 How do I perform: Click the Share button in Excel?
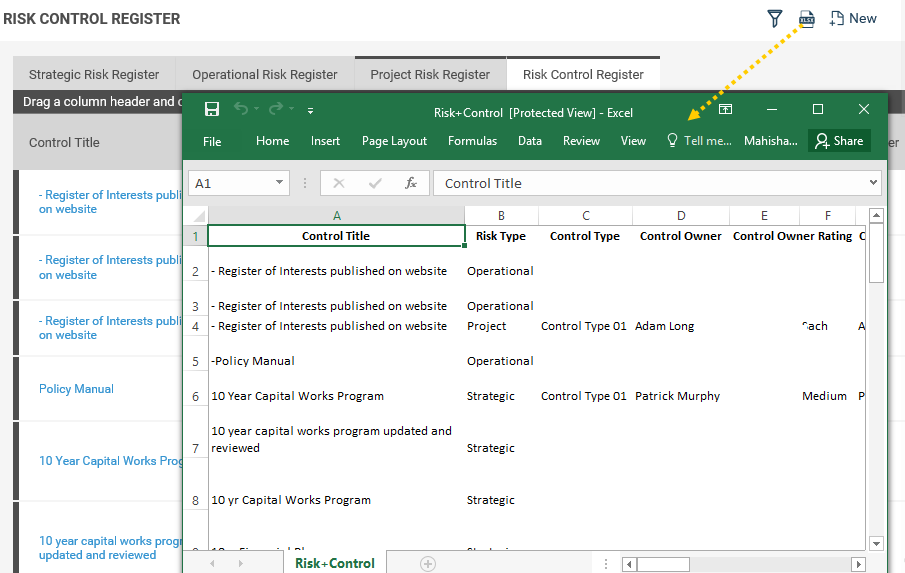839,141
